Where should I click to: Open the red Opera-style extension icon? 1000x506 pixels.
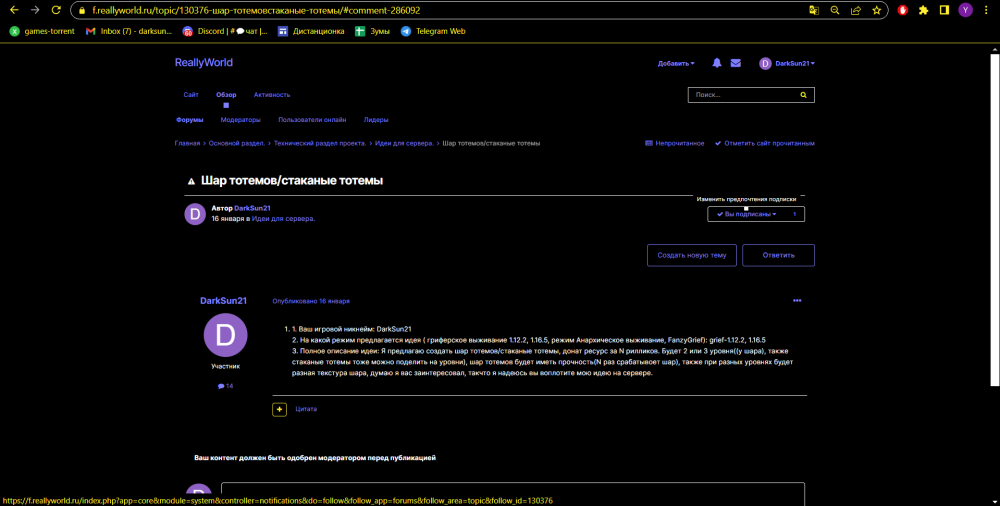902,10
